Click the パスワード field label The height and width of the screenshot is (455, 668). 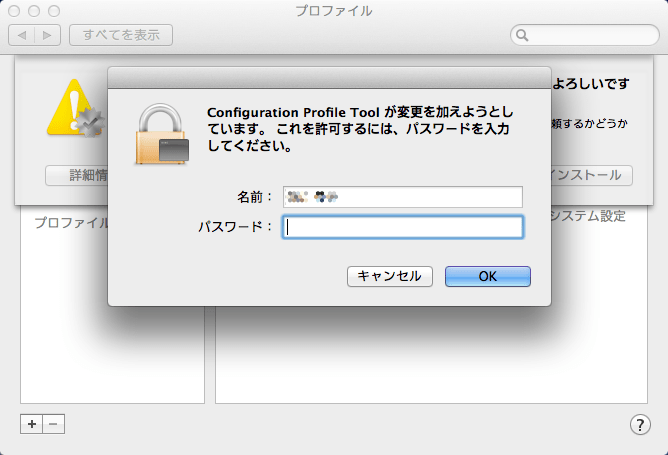(235, 227)
